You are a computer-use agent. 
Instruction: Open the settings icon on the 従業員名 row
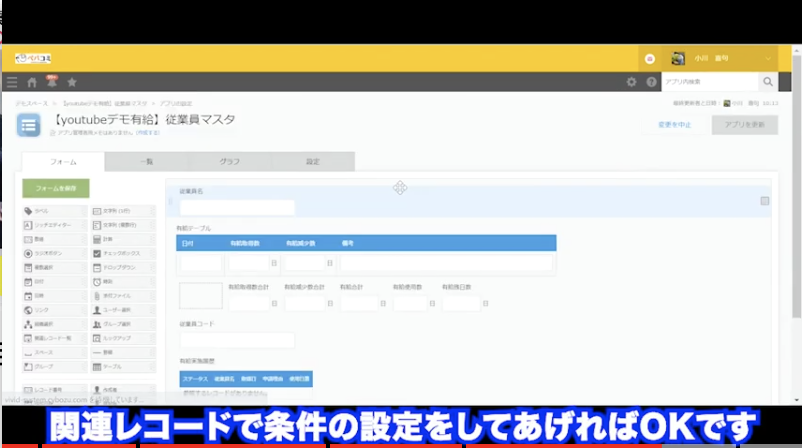coord(765,202)
